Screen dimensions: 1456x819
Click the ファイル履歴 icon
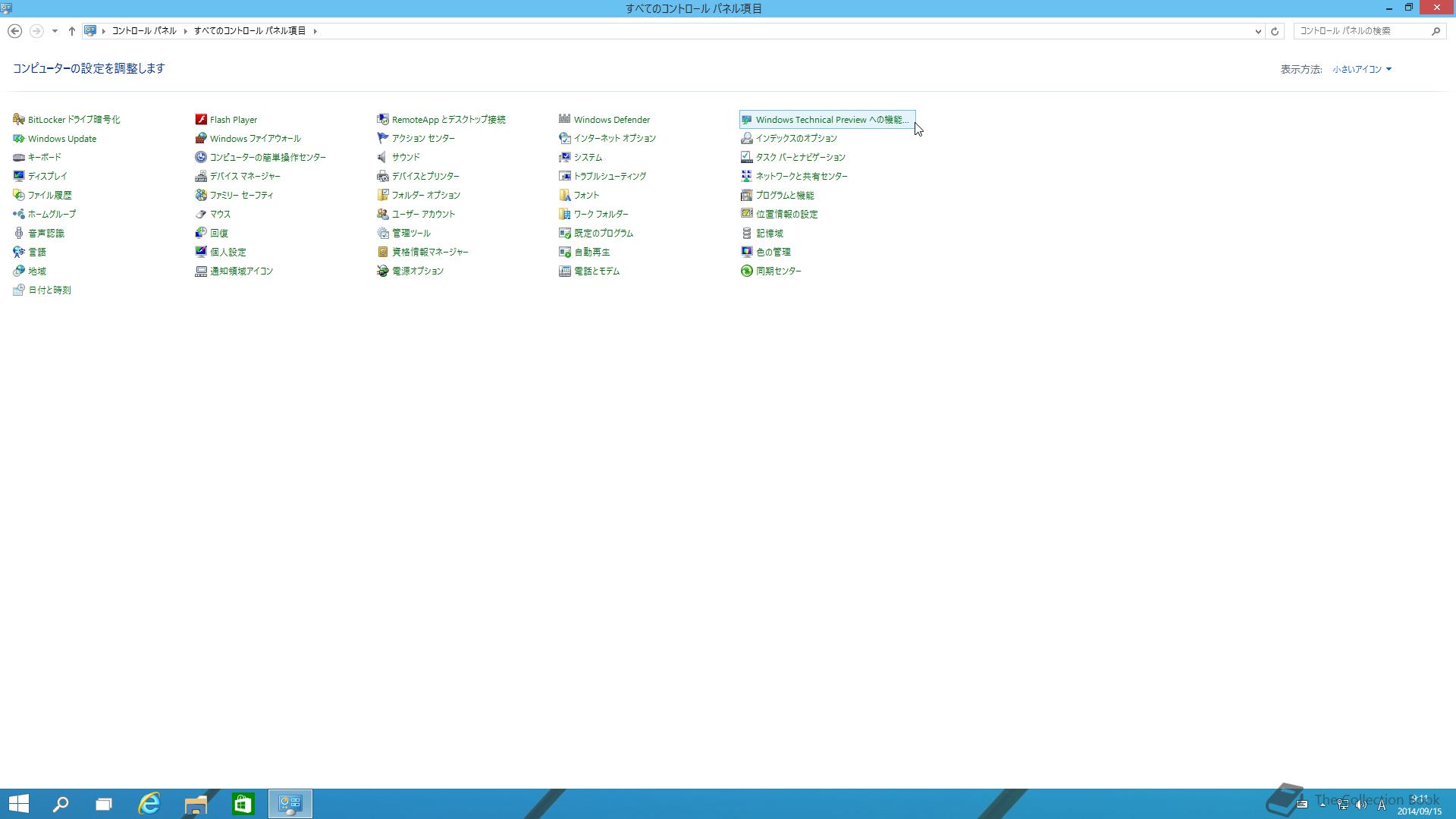point(19,195)
